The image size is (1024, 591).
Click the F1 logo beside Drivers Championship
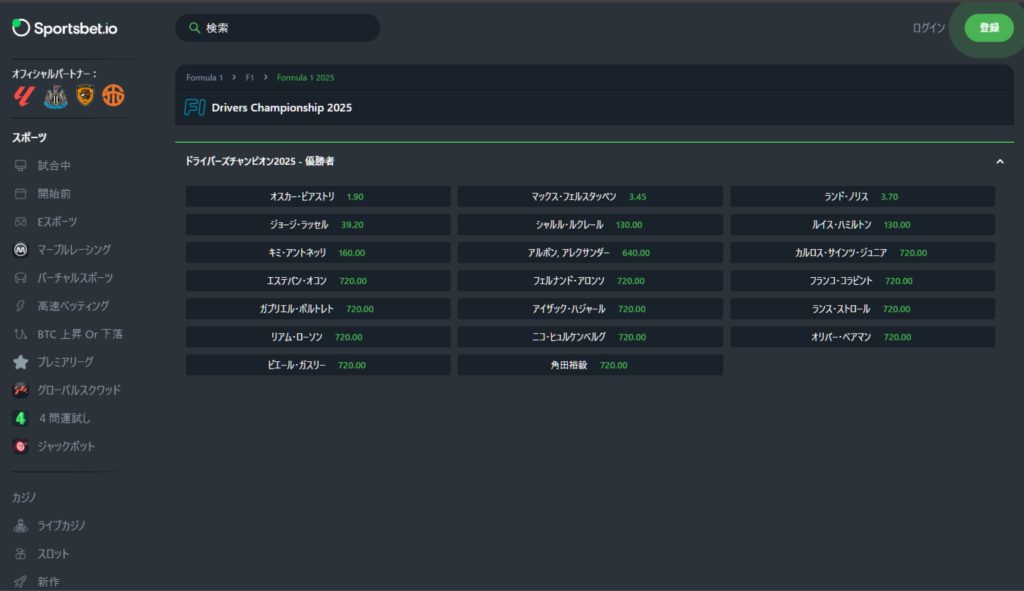click(195, 108)
